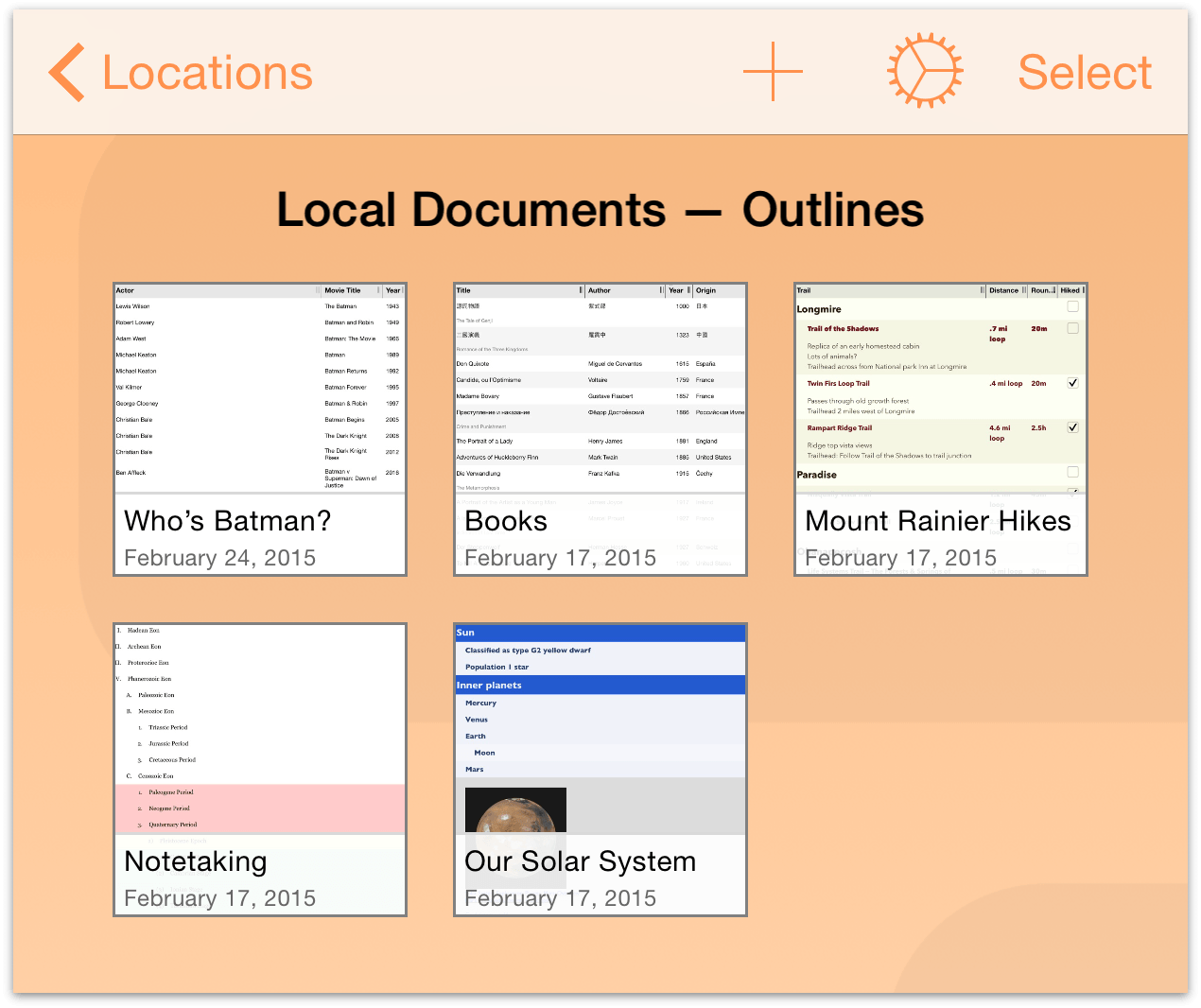
Task: Open settings gear menu
Action: (x=925, y=71)
